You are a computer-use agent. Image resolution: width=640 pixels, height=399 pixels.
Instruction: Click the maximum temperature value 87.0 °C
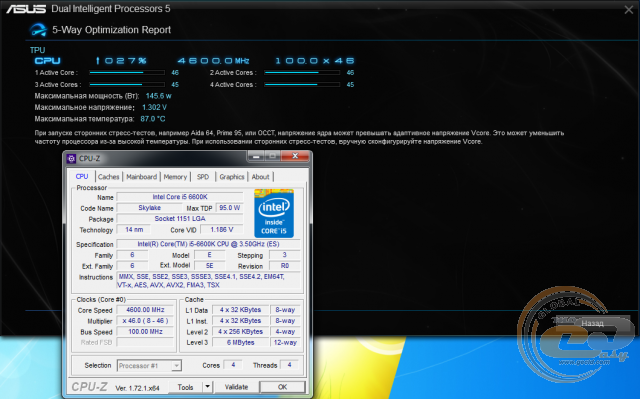click(153, 119)
